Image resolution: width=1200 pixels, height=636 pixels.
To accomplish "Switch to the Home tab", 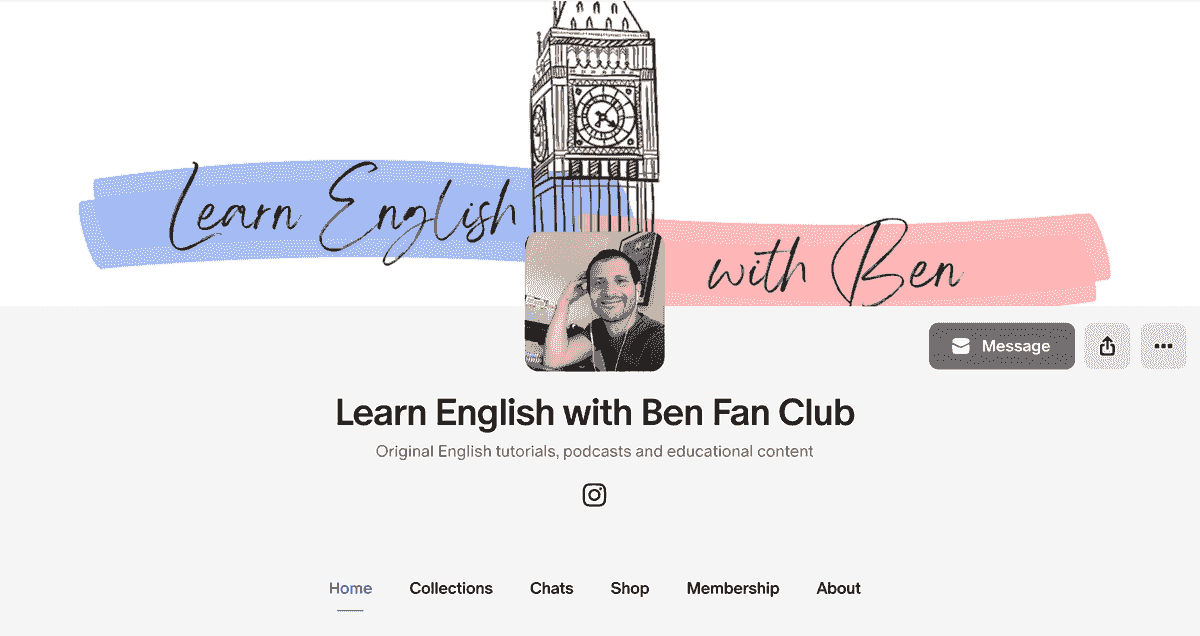I will [350, 588].
